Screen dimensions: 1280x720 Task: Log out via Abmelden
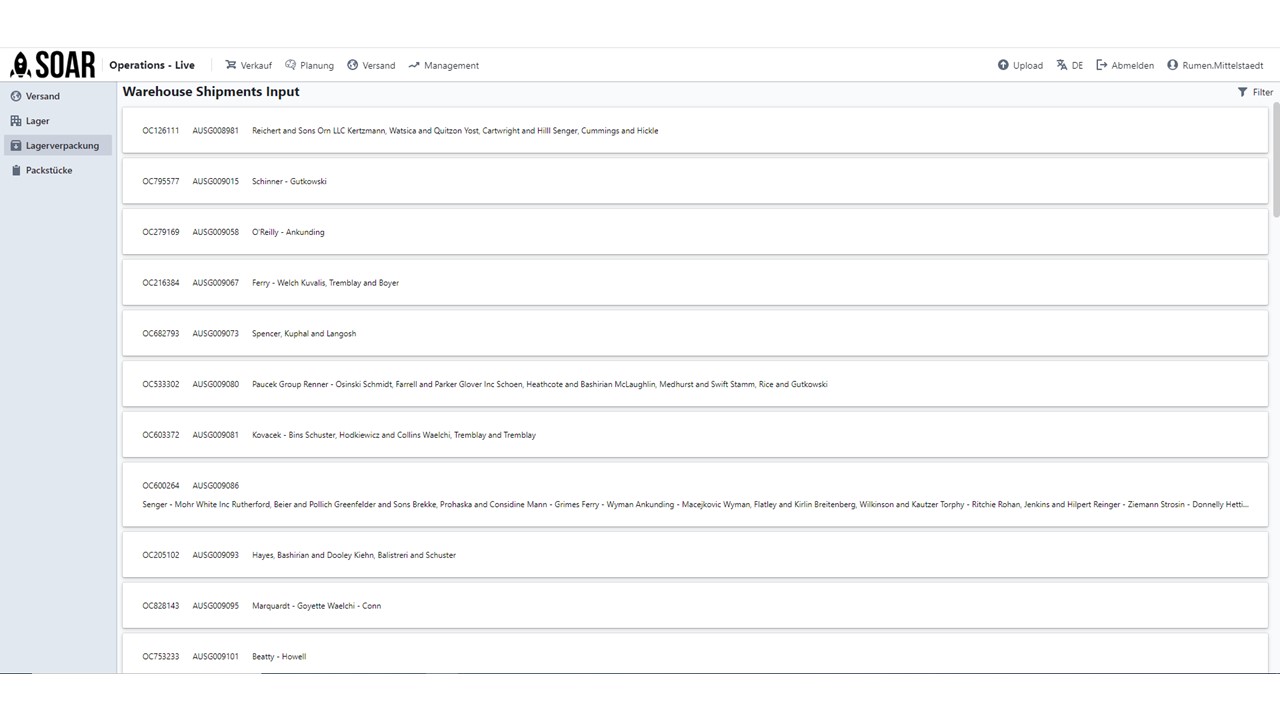pyautogui.click(x=1125, y=65)
